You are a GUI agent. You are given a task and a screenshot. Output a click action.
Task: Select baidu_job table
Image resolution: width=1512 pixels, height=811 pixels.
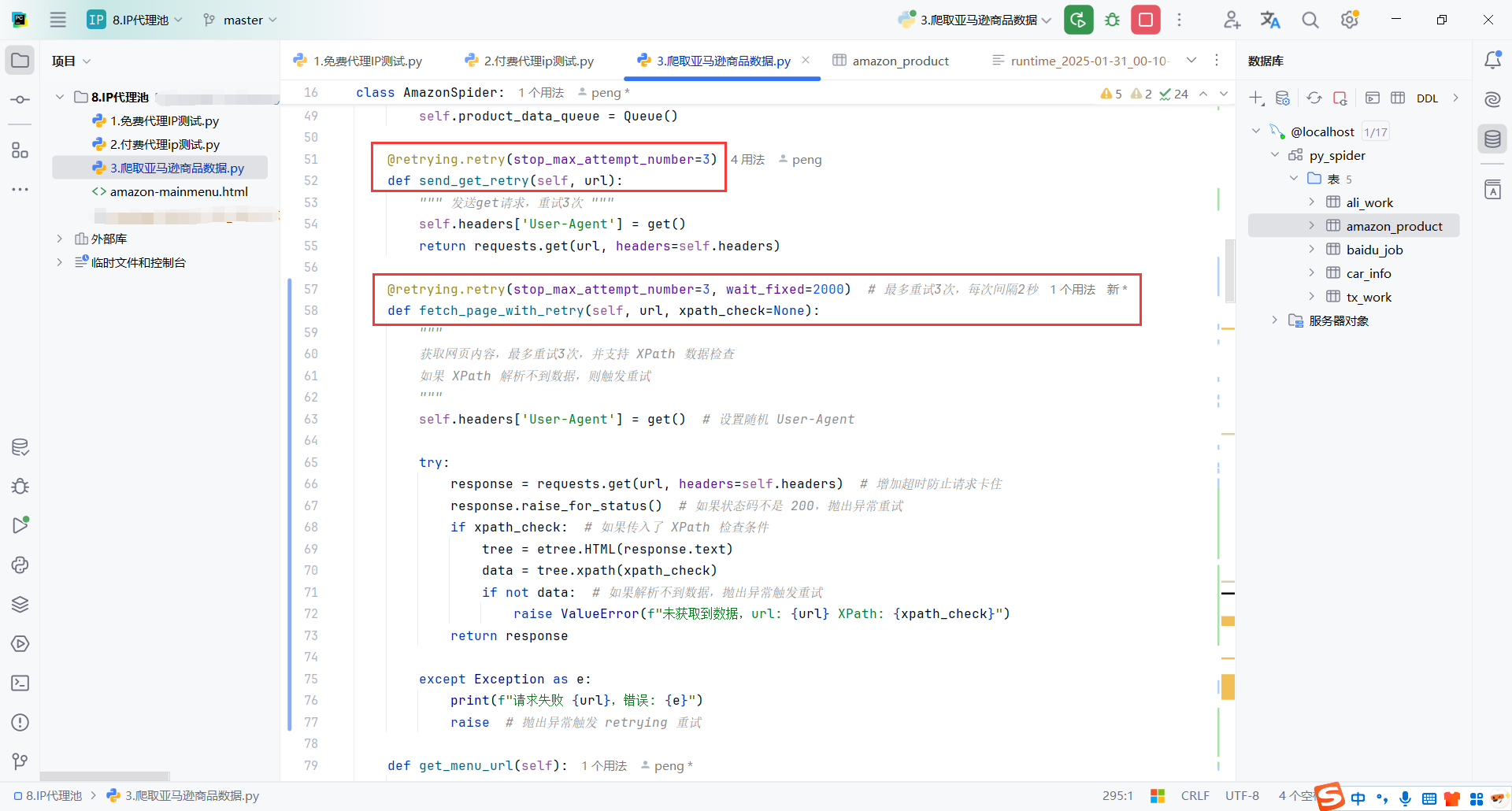point(1374,250)
